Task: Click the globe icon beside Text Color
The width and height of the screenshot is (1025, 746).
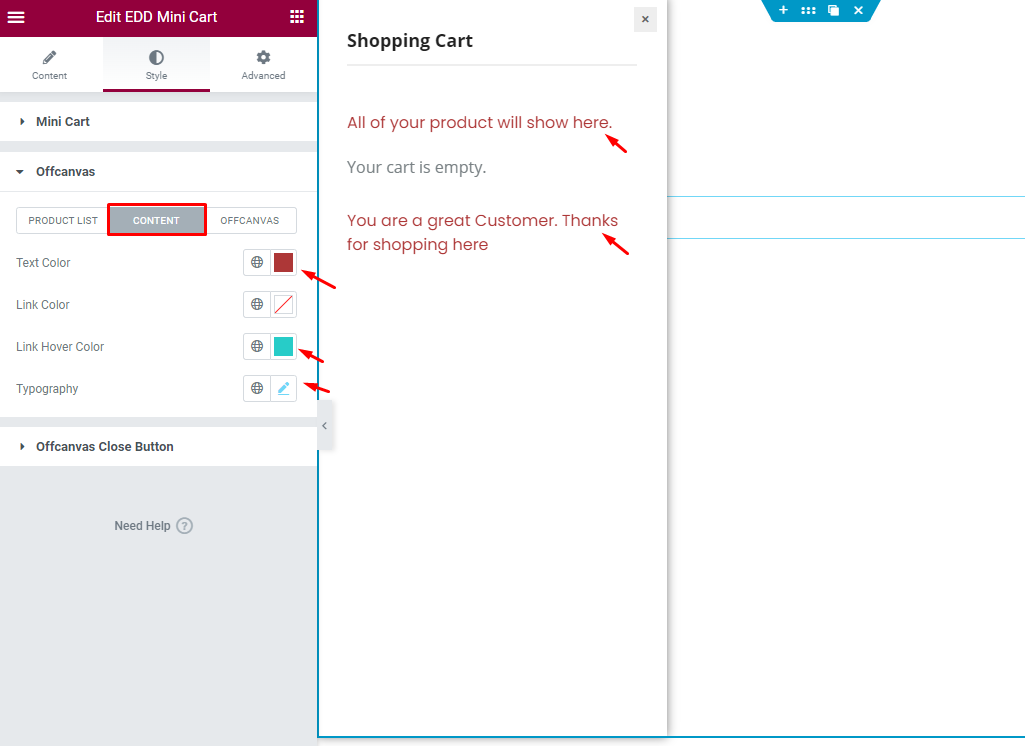Action: [257, 262]
